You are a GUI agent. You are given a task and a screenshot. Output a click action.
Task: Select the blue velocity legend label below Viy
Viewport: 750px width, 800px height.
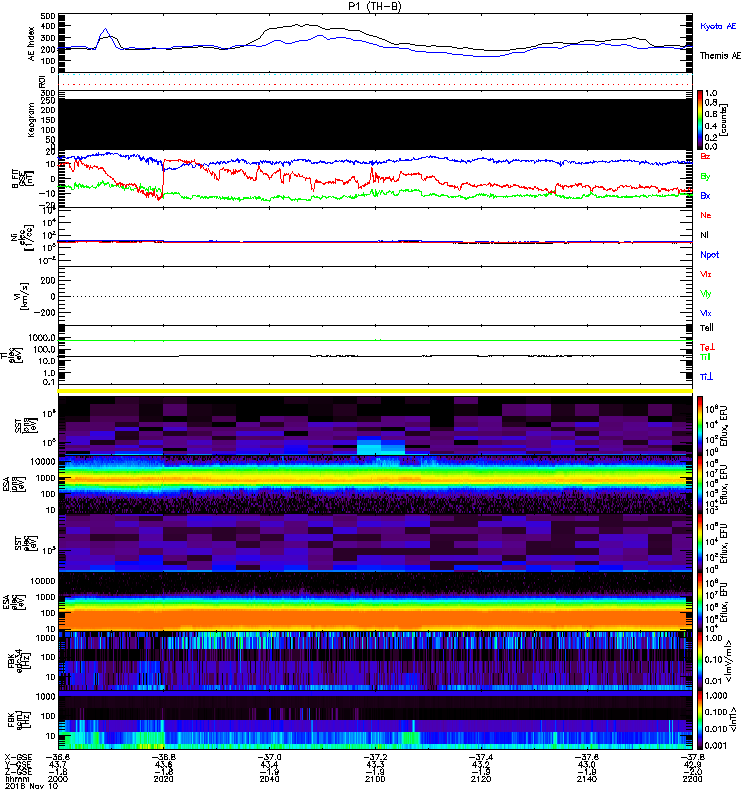706,313
